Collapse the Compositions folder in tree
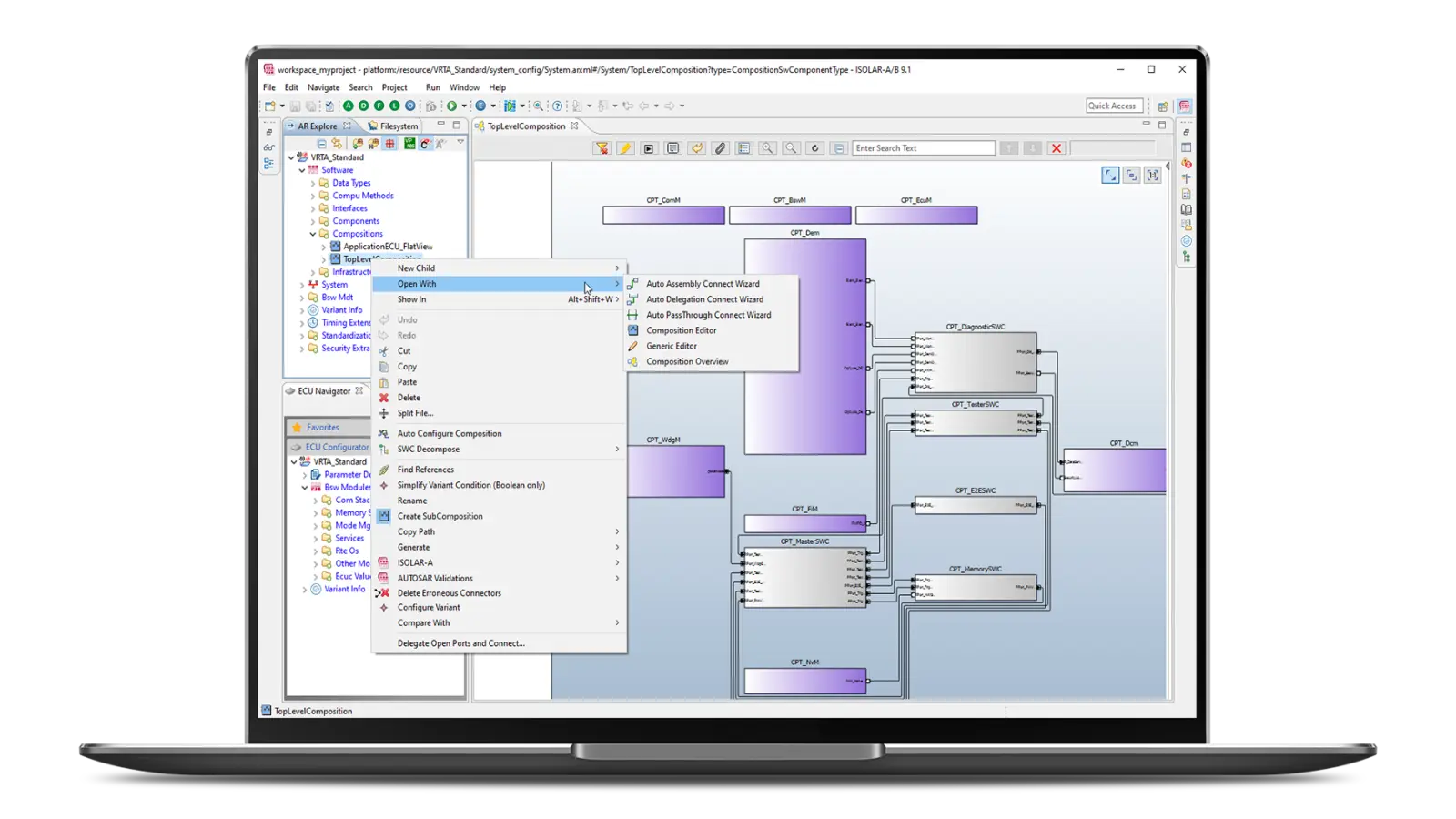This screenshot has height=819, width=1456. (x=313, y=234)
